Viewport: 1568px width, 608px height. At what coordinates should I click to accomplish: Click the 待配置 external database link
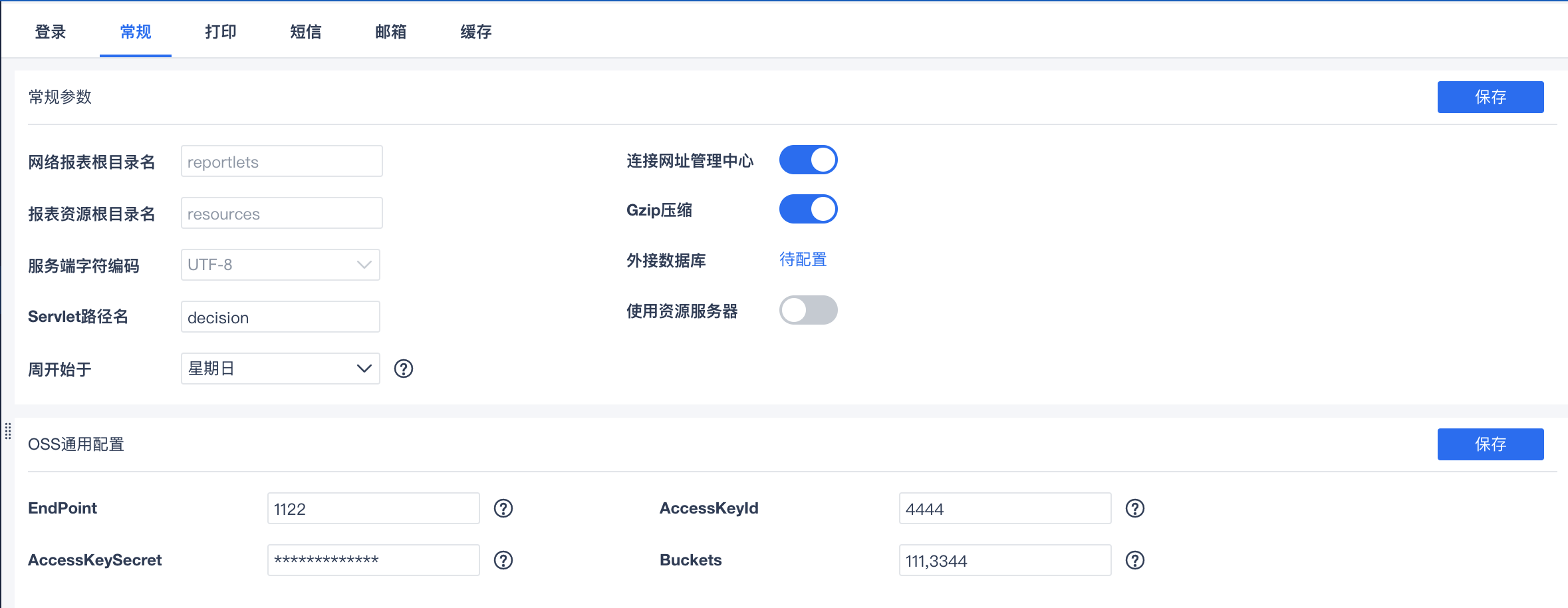803,259
